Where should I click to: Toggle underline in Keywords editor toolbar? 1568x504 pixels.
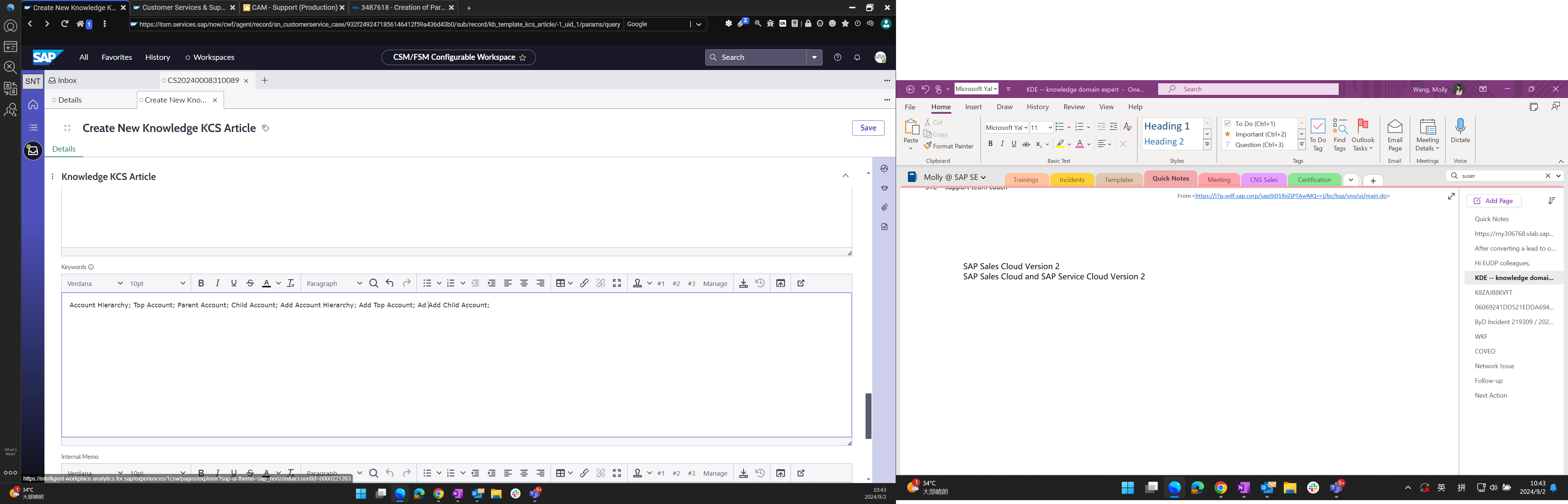click(x=234, y=283)
